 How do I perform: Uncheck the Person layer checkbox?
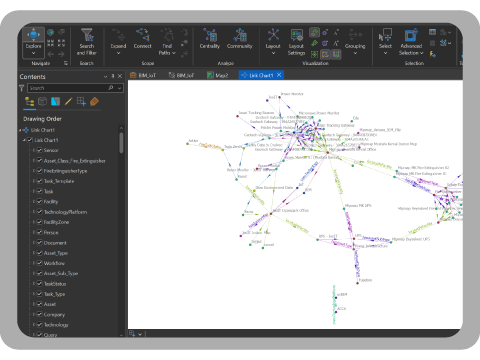39,232
